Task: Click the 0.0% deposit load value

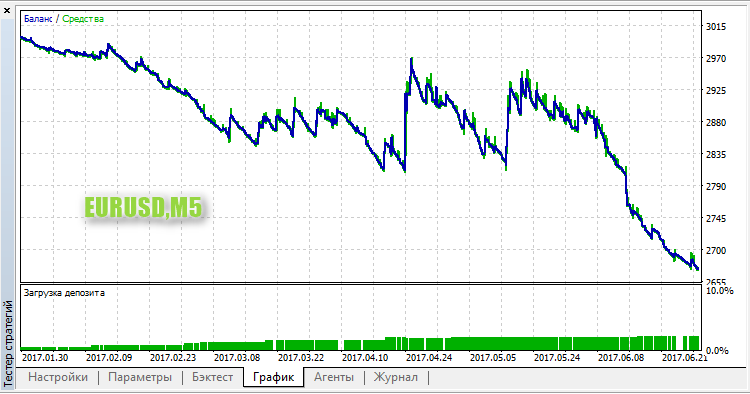Action: click(x=717, y=350)
